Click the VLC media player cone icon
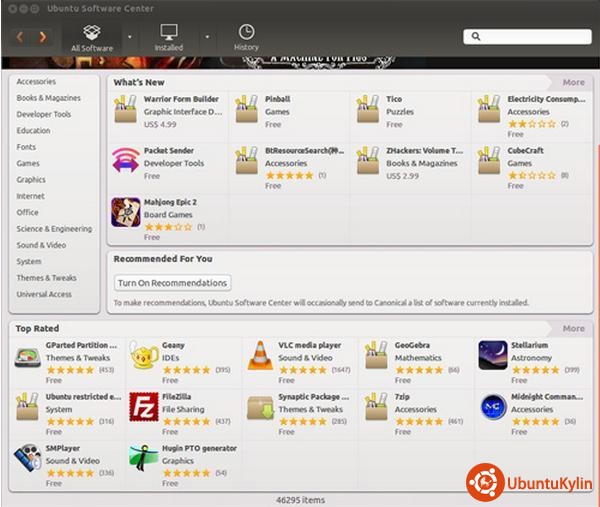This screenshot has width=600, height=507. [x=260, y=355]
